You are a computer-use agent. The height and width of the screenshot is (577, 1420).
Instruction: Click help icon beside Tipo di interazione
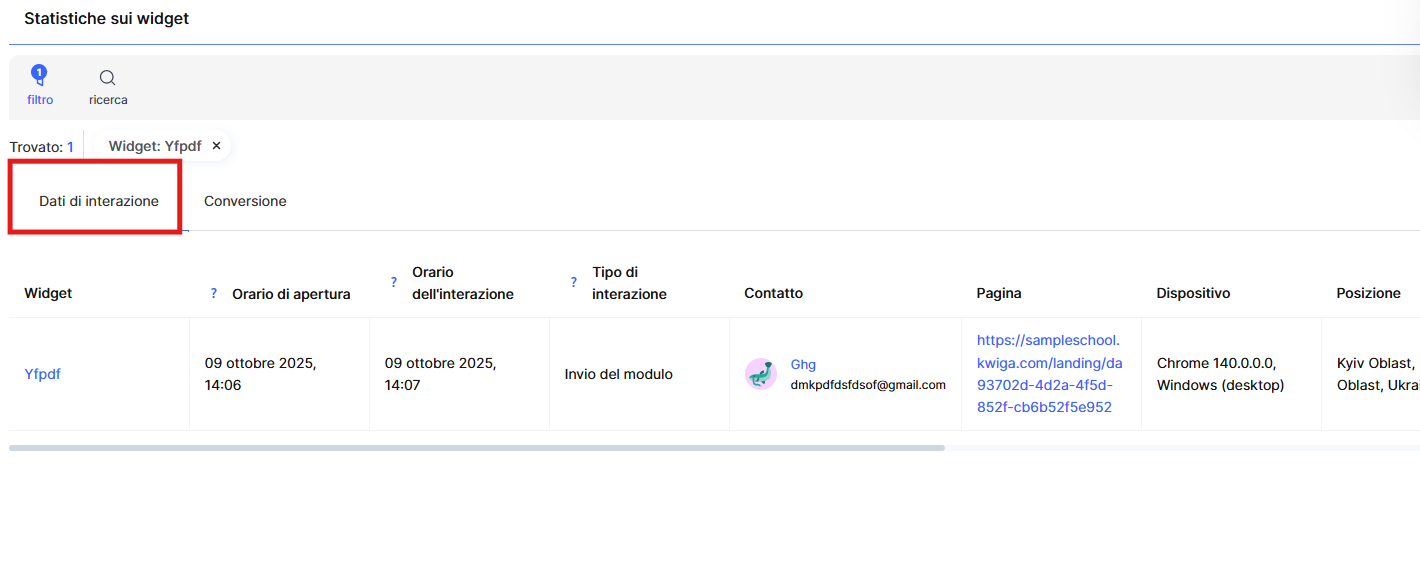573,283
